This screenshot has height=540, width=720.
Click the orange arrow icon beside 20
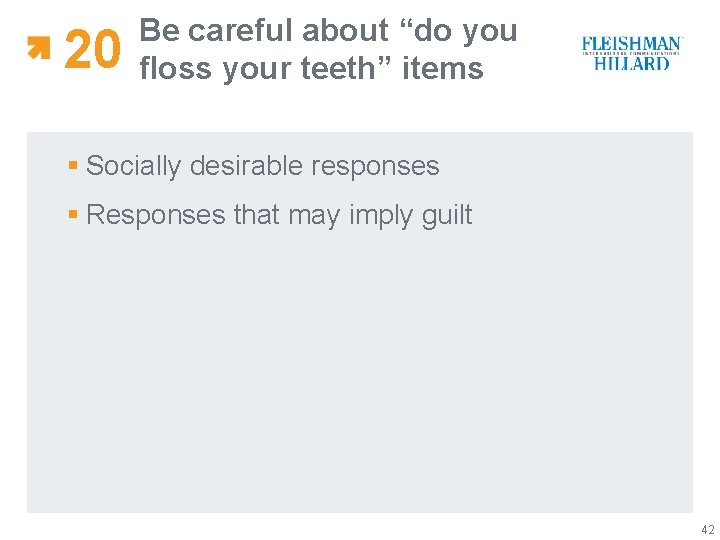click(x=39, y=47)
